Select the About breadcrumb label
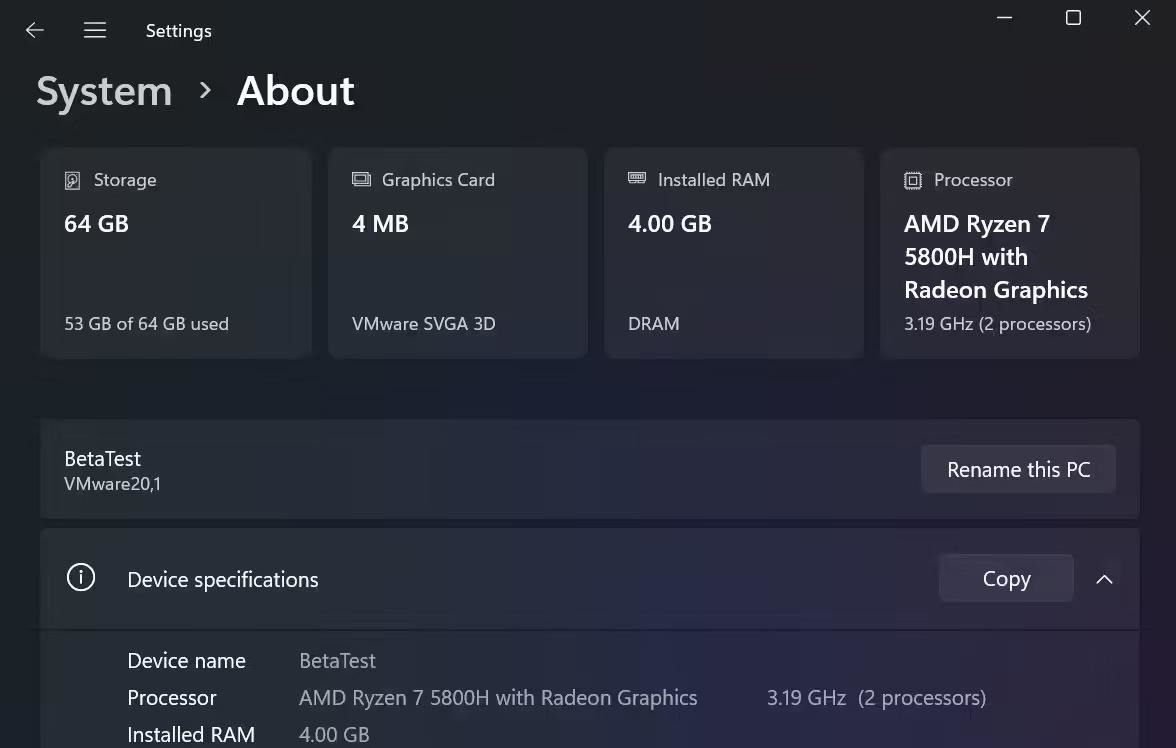The height and width of the screenshot is (748, 1176). [x=295, y=91]
